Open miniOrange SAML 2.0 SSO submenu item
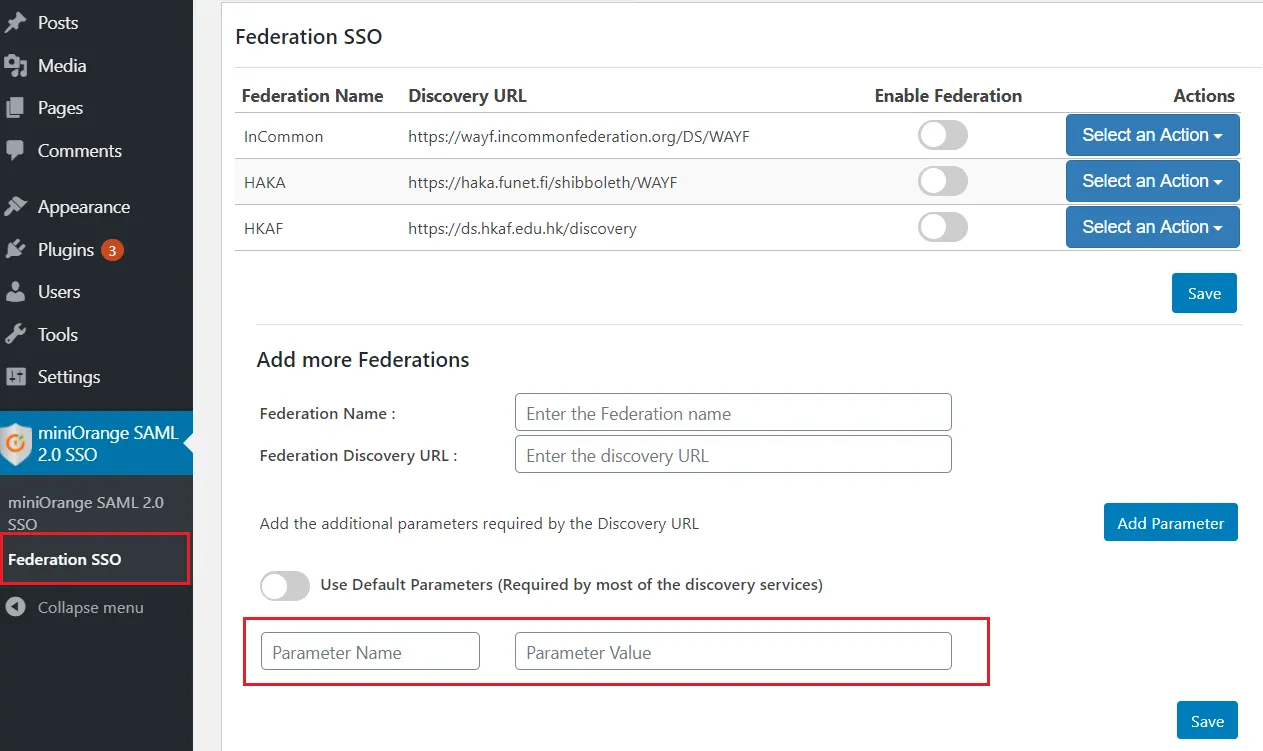This screenshot has height=751, width=1263. point(86,513)
